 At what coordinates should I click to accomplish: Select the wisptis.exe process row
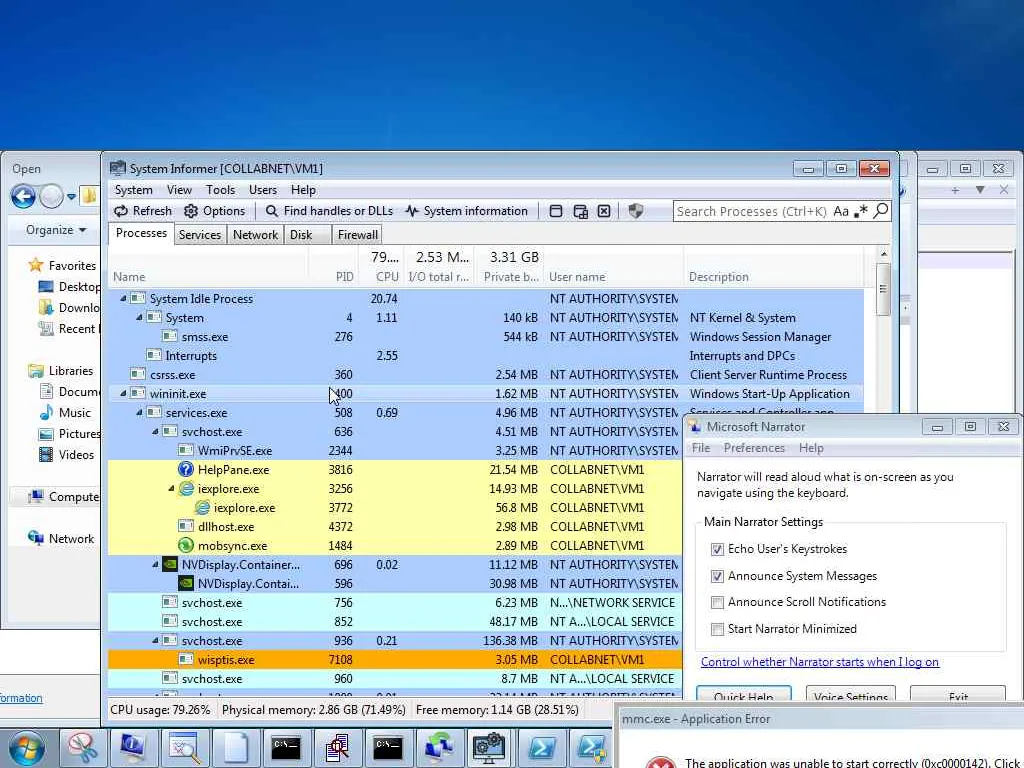tap(395, 660)
